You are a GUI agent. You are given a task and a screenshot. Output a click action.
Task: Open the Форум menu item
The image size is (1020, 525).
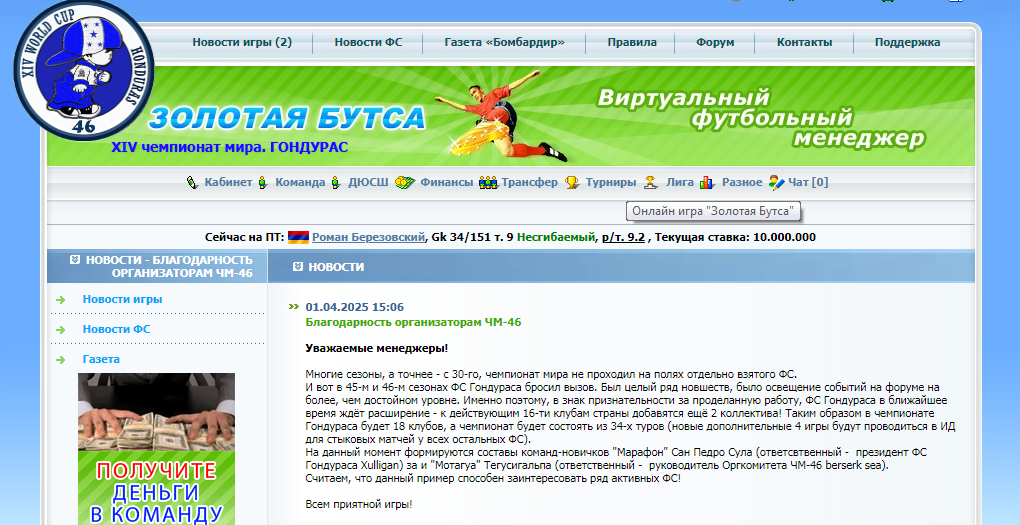click(x=715, y=42)
